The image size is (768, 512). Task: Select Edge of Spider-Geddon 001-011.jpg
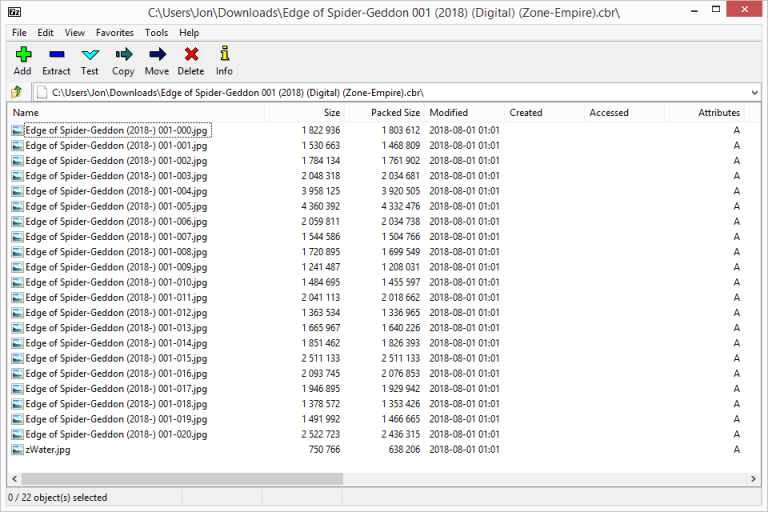(116, 297)
